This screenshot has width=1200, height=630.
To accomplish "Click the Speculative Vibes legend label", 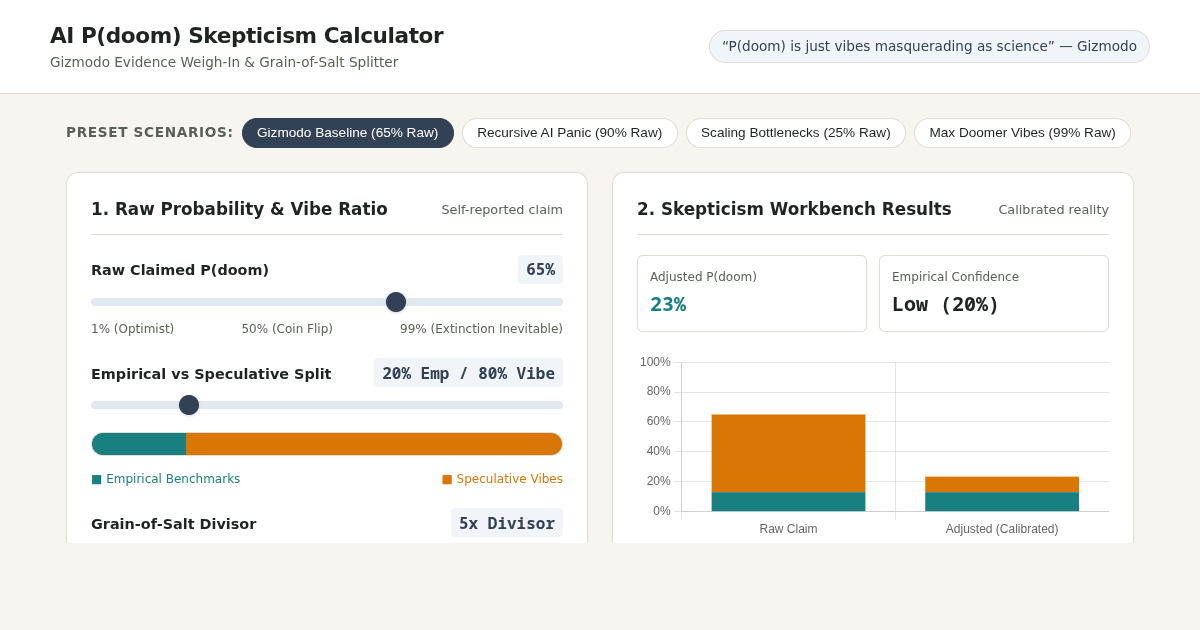I will 502,479.
